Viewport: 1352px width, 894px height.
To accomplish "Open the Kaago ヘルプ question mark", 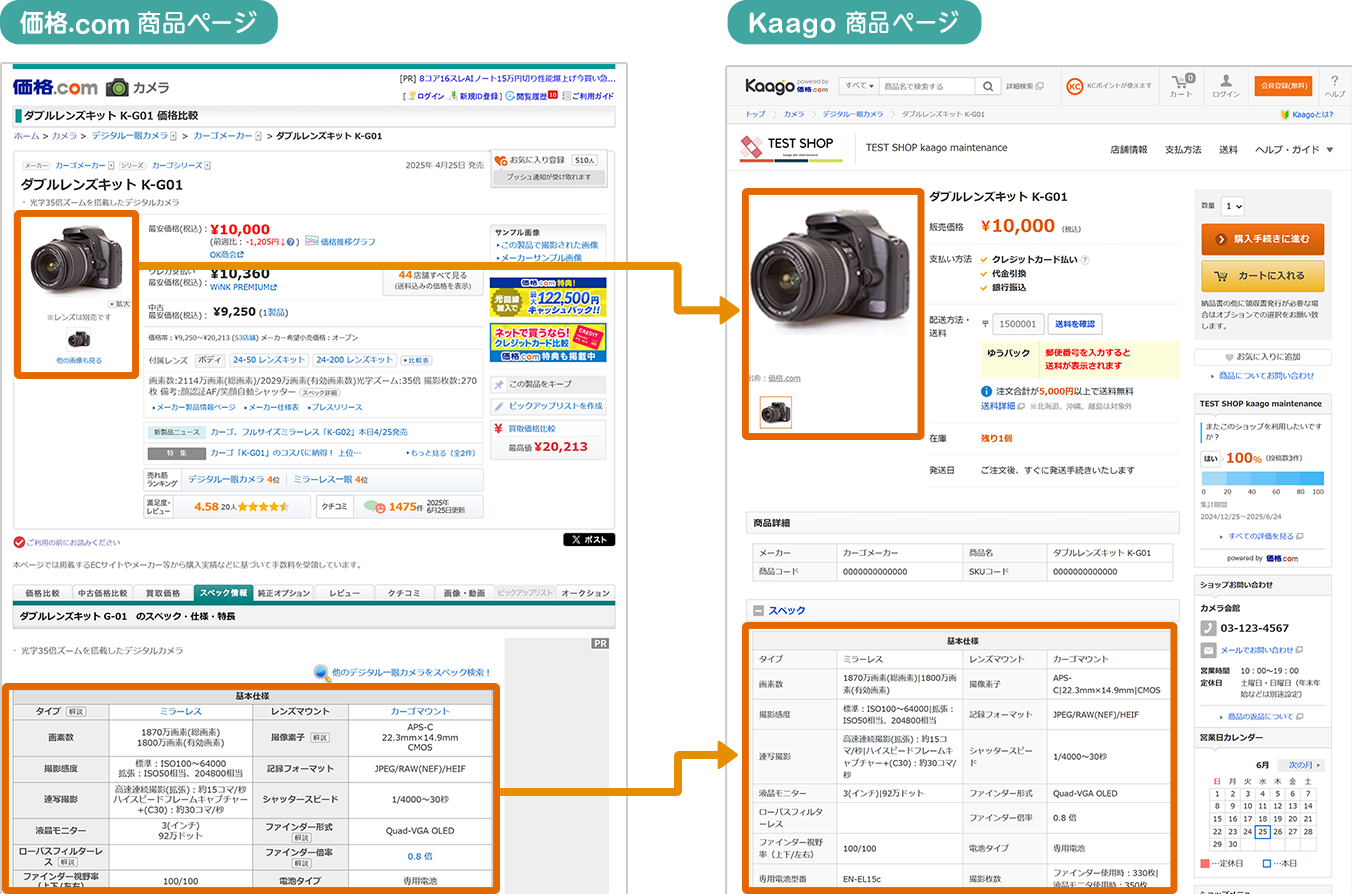I will tap(1334, 81).
